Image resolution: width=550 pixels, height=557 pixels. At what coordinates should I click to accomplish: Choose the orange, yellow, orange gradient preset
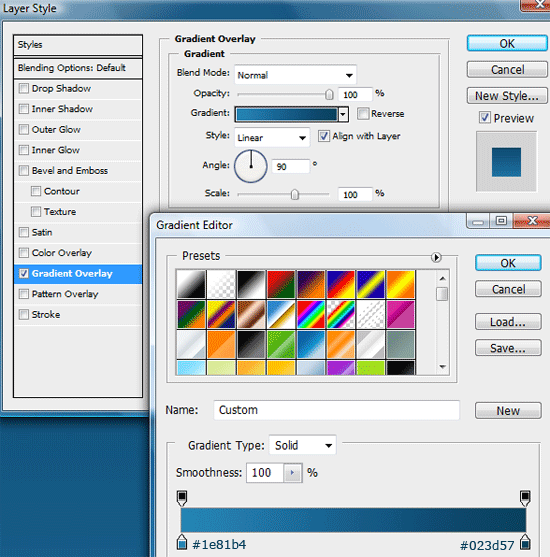[400, 284]
